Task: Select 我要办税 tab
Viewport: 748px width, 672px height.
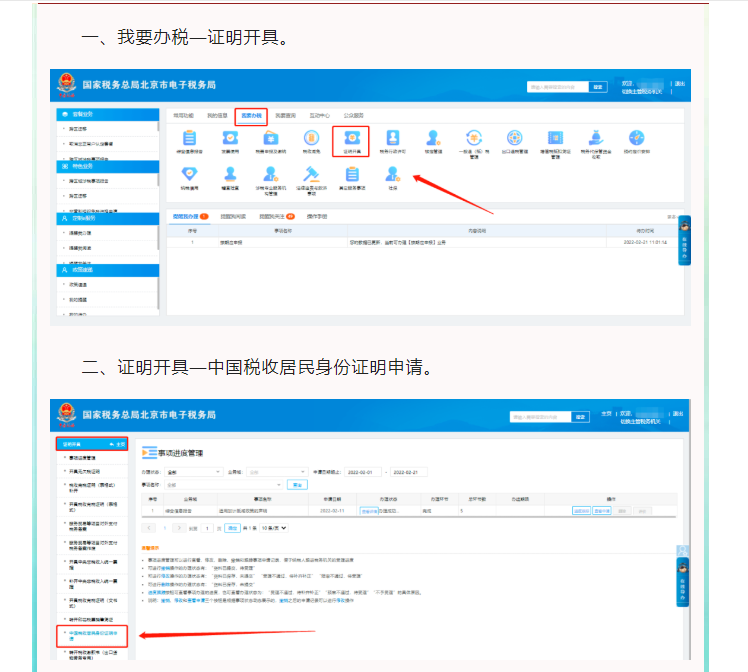Action: pos(251,116)
